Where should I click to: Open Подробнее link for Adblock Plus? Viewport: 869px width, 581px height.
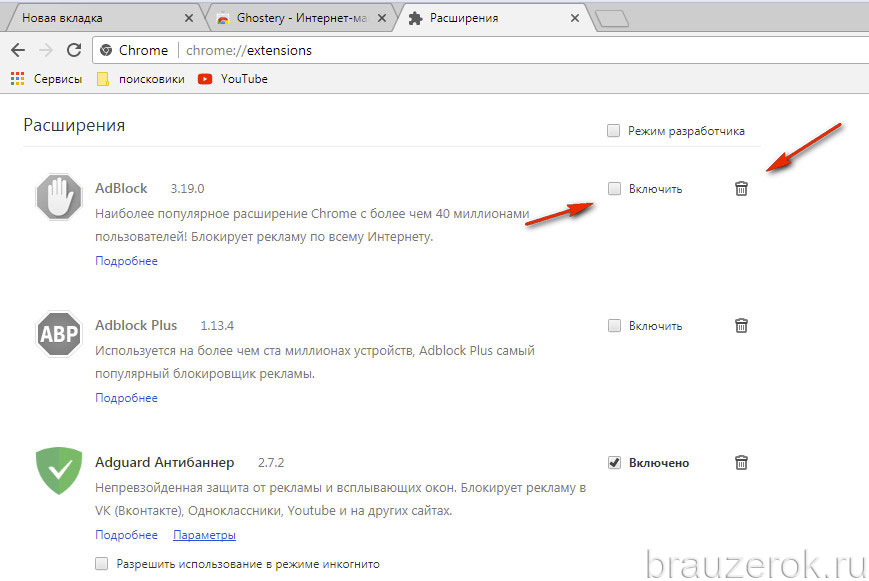126,398
